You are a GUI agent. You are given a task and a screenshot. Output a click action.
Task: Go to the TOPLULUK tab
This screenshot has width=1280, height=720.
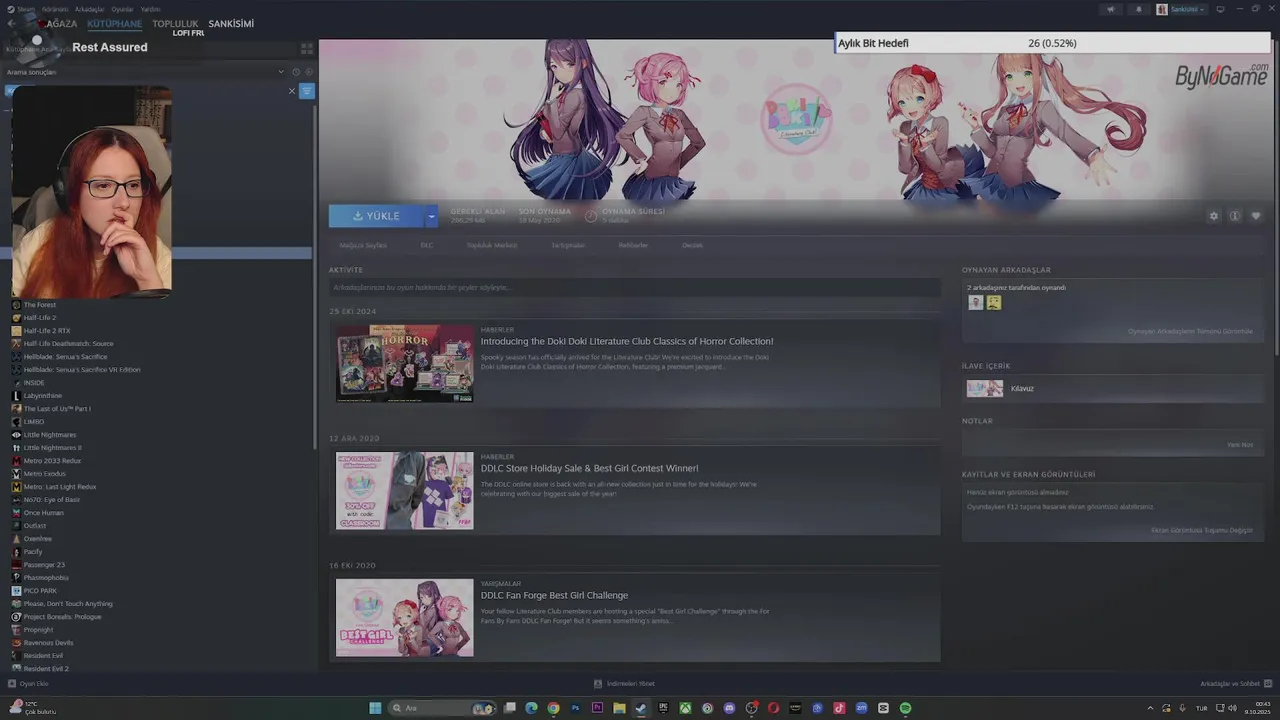[x=175, y=23]
